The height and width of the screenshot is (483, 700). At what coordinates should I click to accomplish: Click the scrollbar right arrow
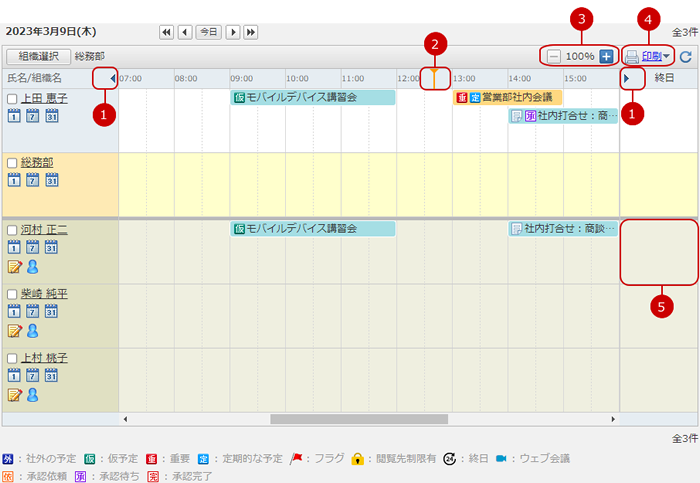coord(613,419)
